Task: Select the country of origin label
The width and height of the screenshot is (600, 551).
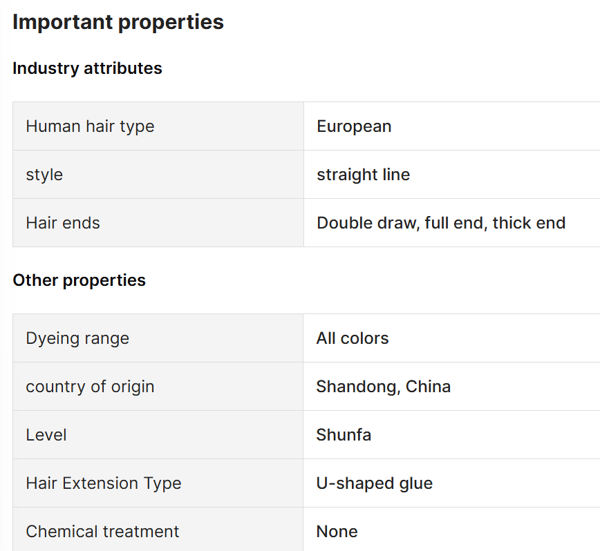Action: pyautogui.click(x=90, y=386)
